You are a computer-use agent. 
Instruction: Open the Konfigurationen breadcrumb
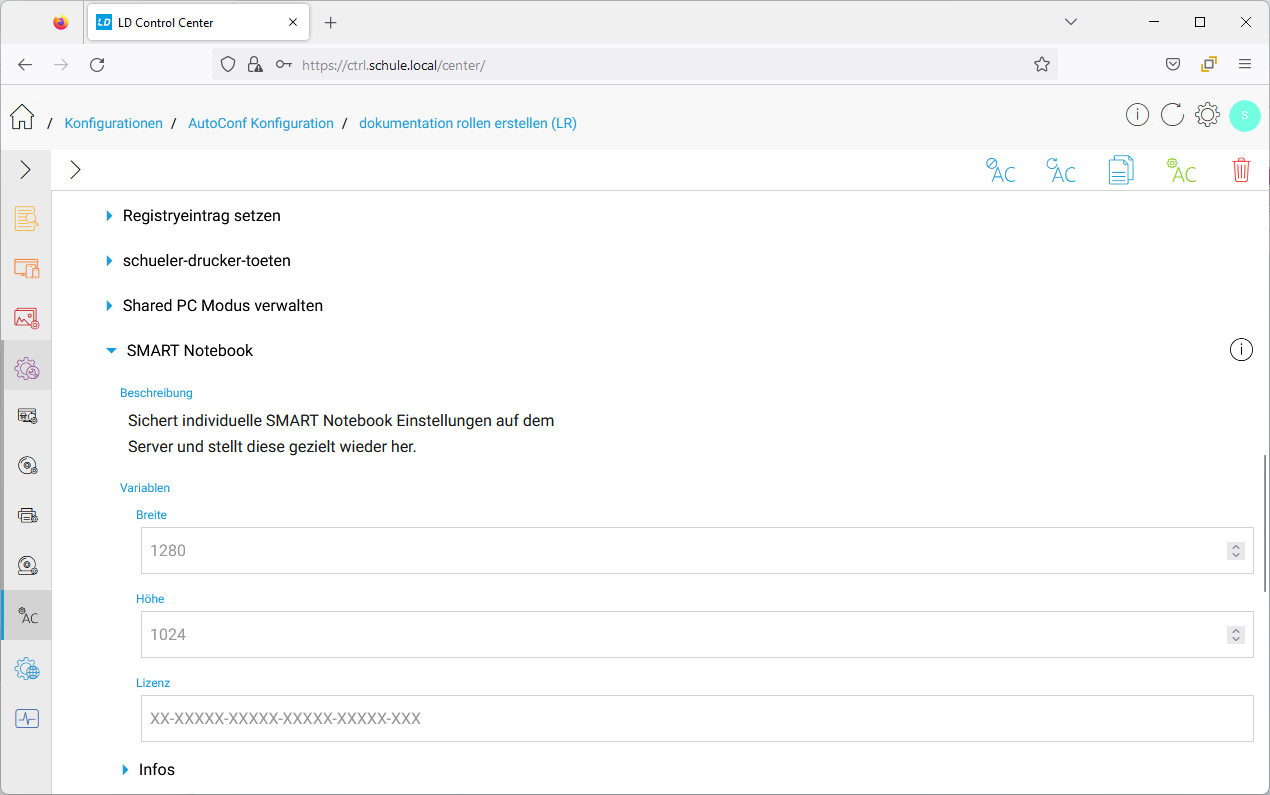point(114,123)
